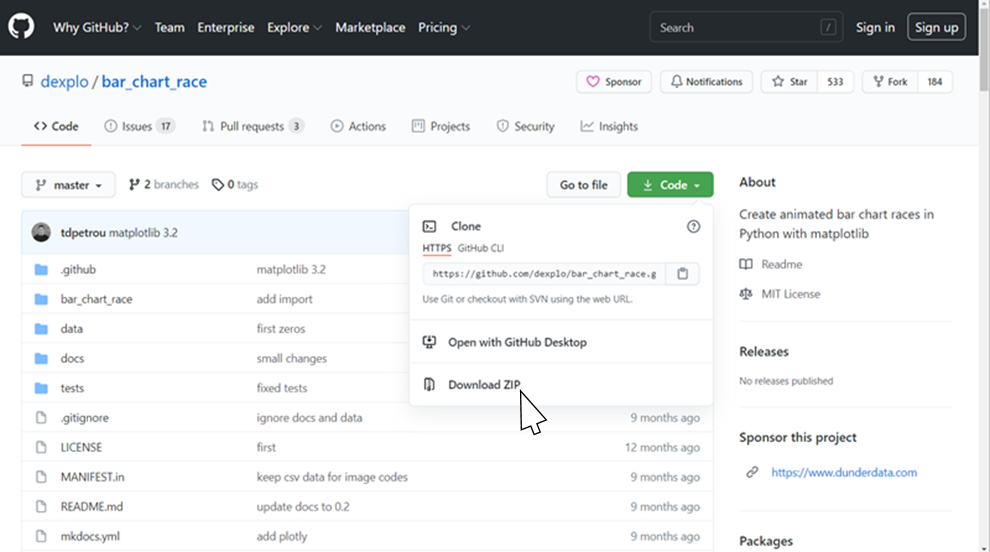Open the 'keep csv data for image codes' commit
Viewport: 990px width, 552px height.
(x=332, y=477)
